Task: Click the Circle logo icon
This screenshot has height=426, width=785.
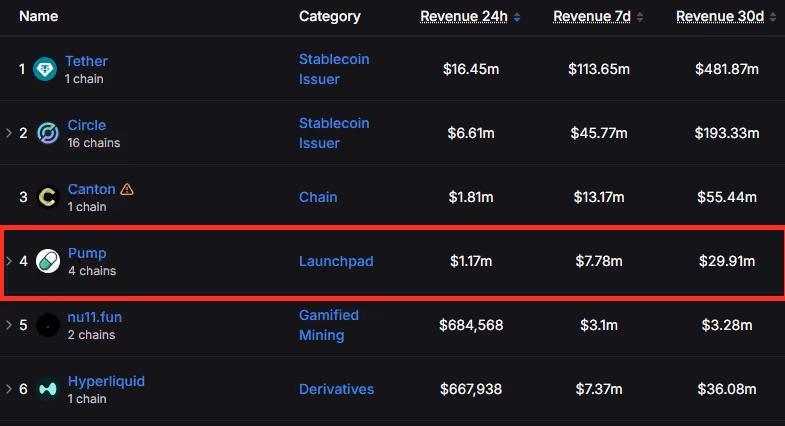Action: tap(48, 133)
